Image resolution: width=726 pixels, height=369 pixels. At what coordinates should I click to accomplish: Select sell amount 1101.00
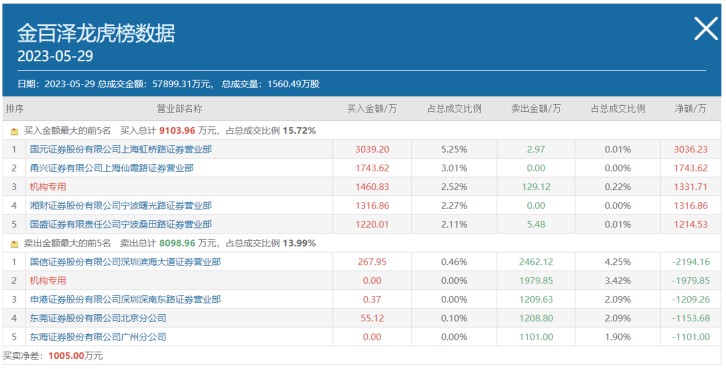click(536, 337)
